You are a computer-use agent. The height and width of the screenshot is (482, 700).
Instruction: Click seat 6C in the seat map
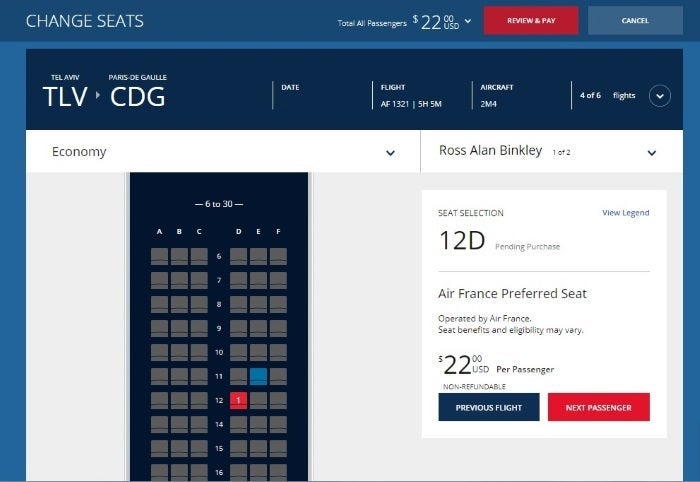(199, 256)
